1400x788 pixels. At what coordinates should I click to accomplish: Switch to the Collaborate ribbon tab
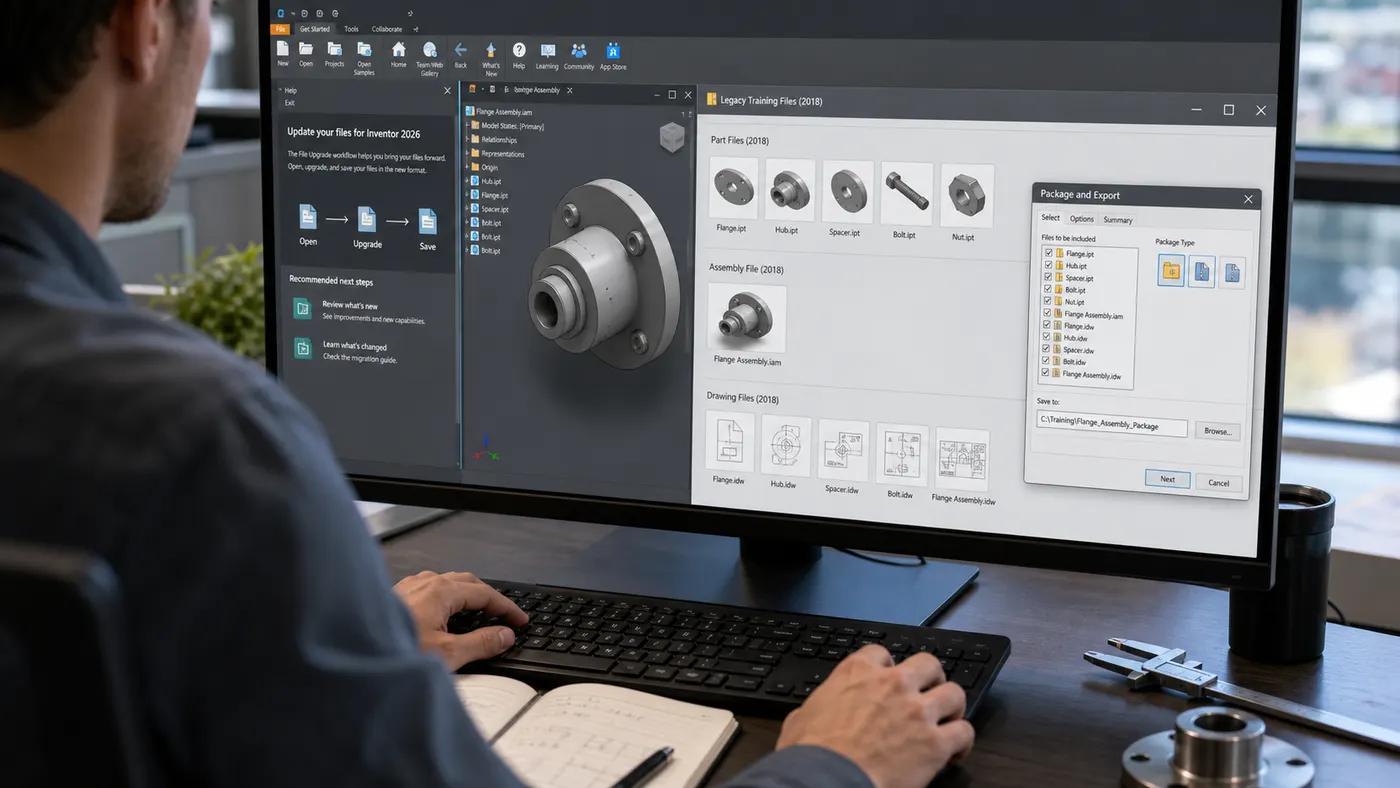[x=387, y=29]
